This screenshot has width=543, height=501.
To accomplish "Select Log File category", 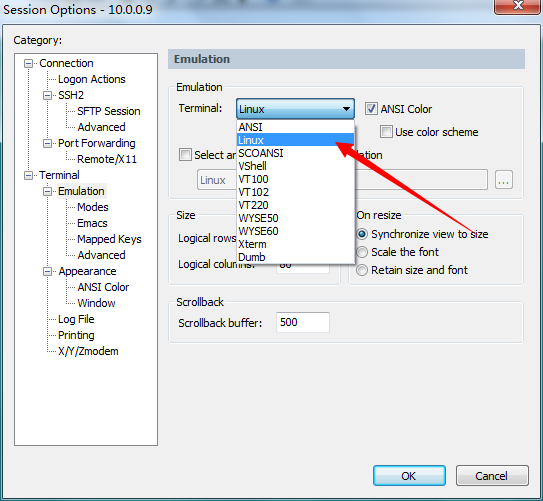I will [x=76, y=319].
